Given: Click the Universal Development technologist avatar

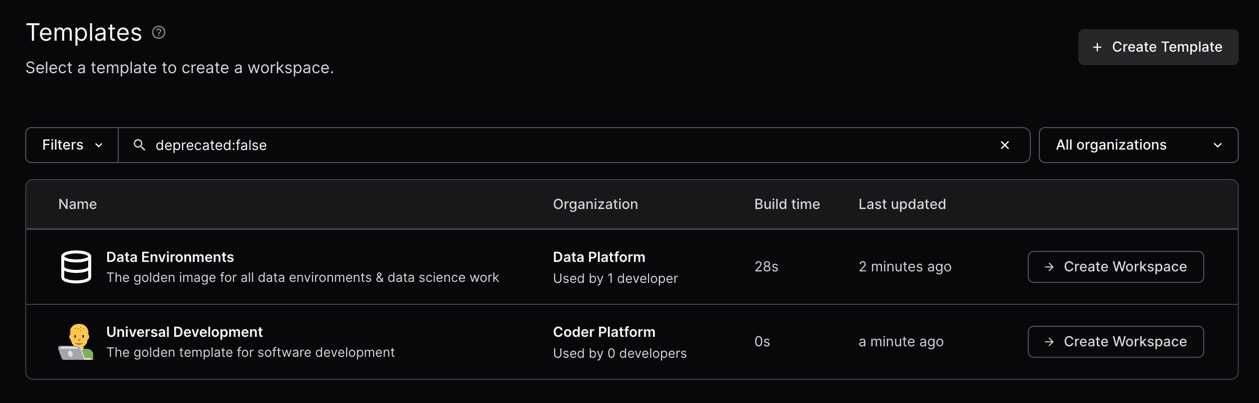Looking at the screenshot, I should coord(76,342).
